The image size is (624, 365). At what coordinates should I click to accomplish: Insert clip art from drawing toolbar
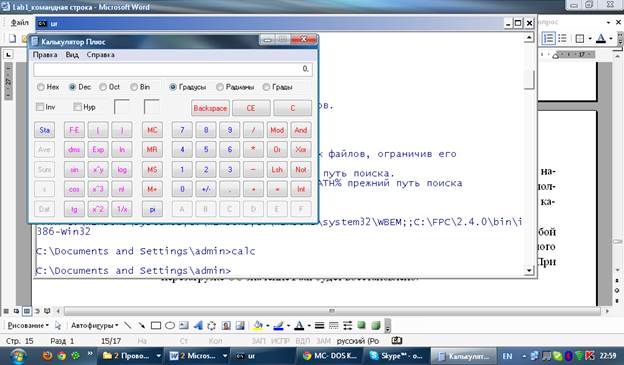click(x=226, y=326)
